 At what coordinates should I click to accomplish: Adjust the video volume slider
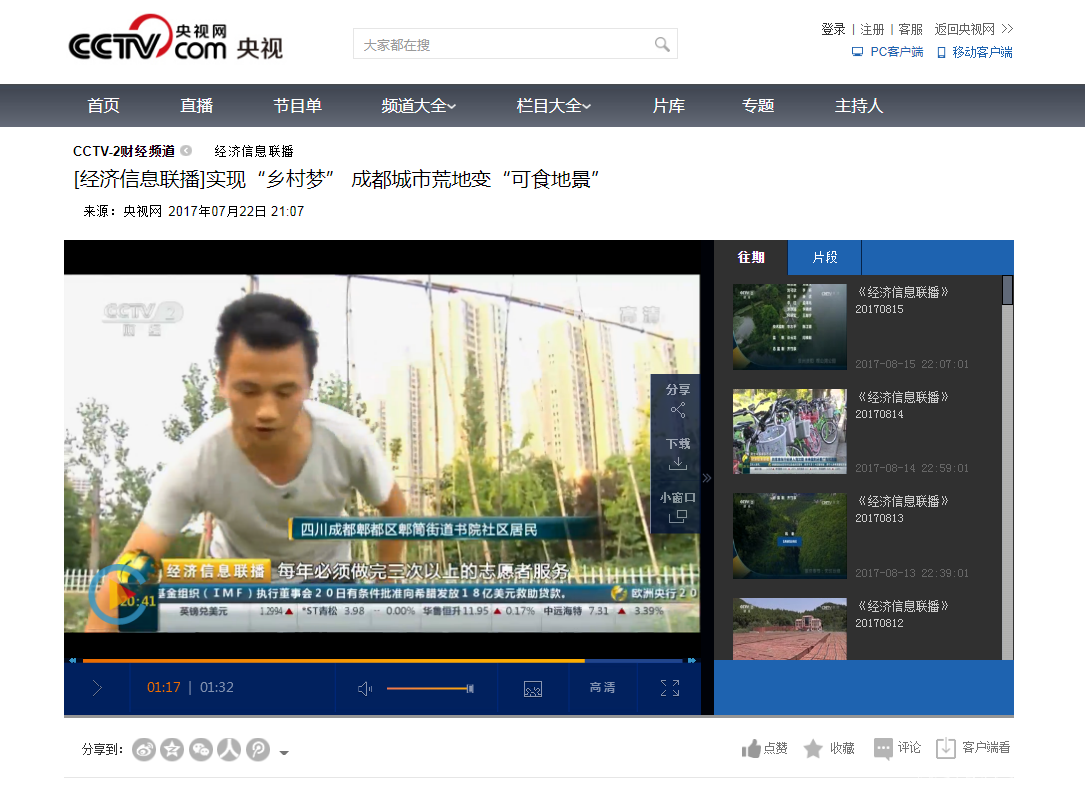(428, 688)
